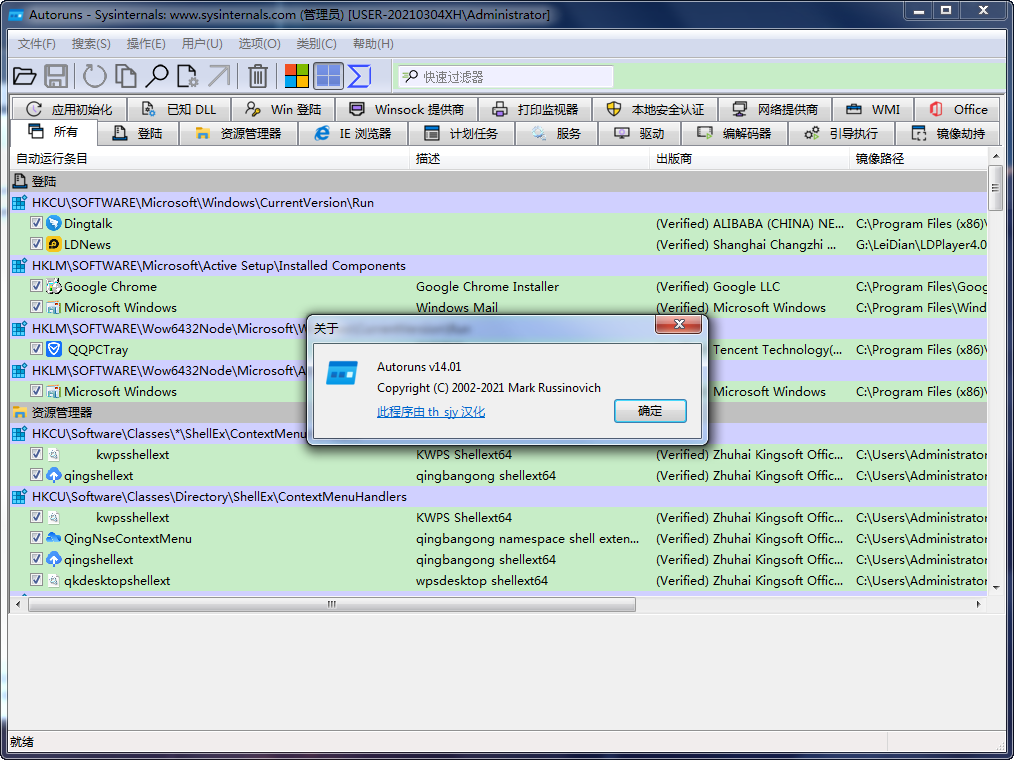This screenshot has width=1014, height=760.
Task: Click the LDNews yellow entry icon
Action: coord(54,244)
